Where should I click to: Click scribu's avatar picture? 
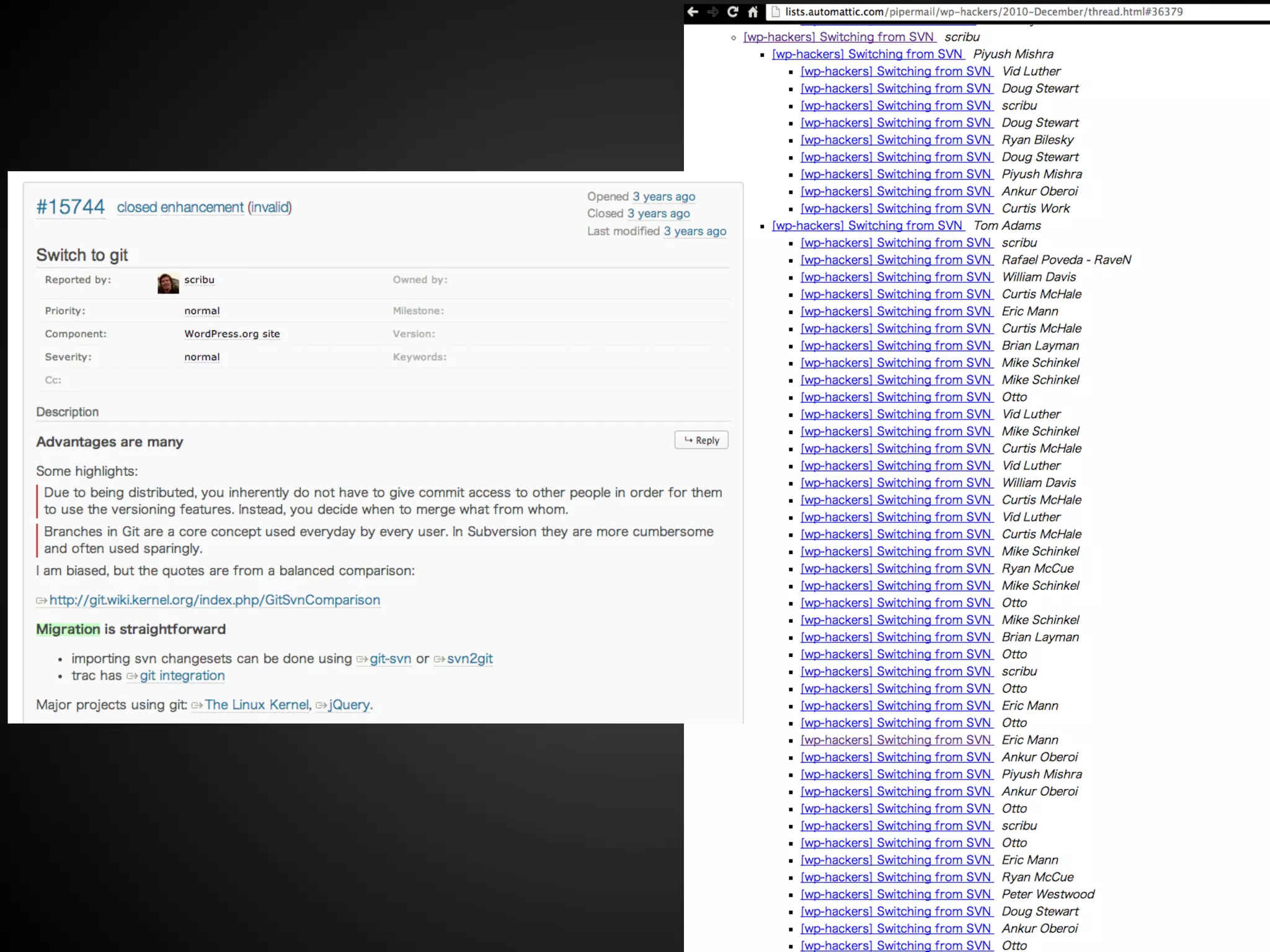tap(168, 283)
